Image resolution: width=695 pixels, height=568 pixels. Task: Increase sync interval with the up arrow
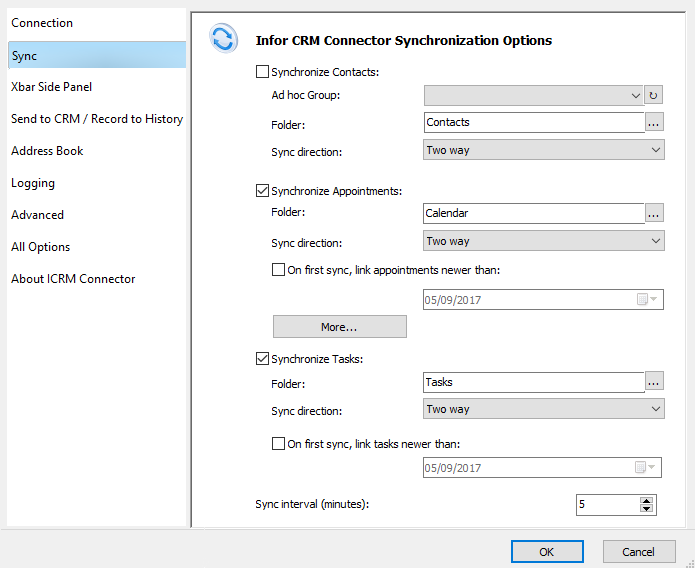click(x=647, y=501)
